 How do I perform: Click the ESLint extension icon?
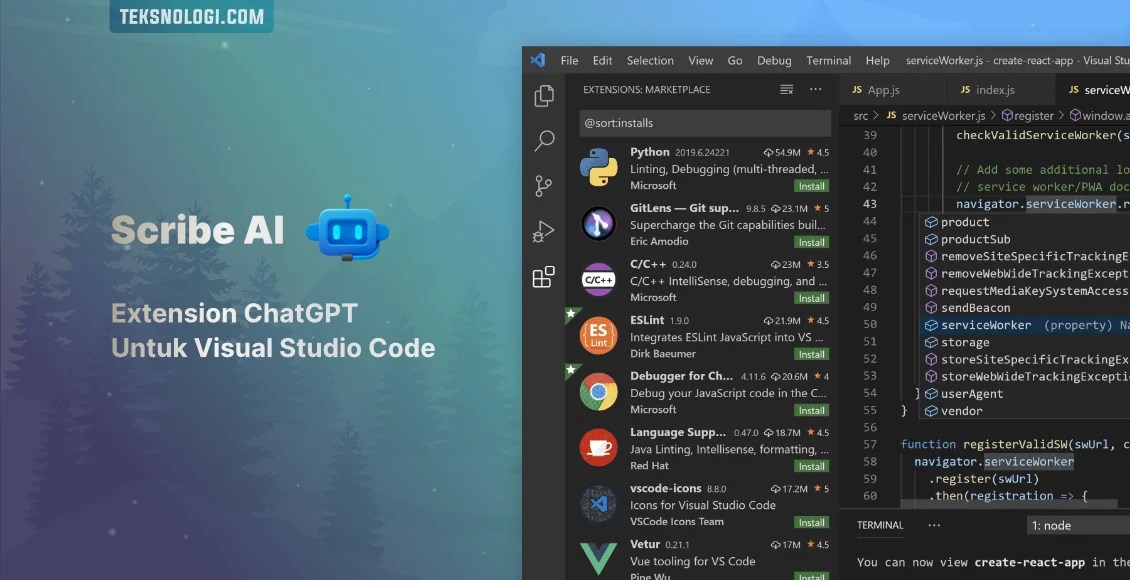[599, 336]
